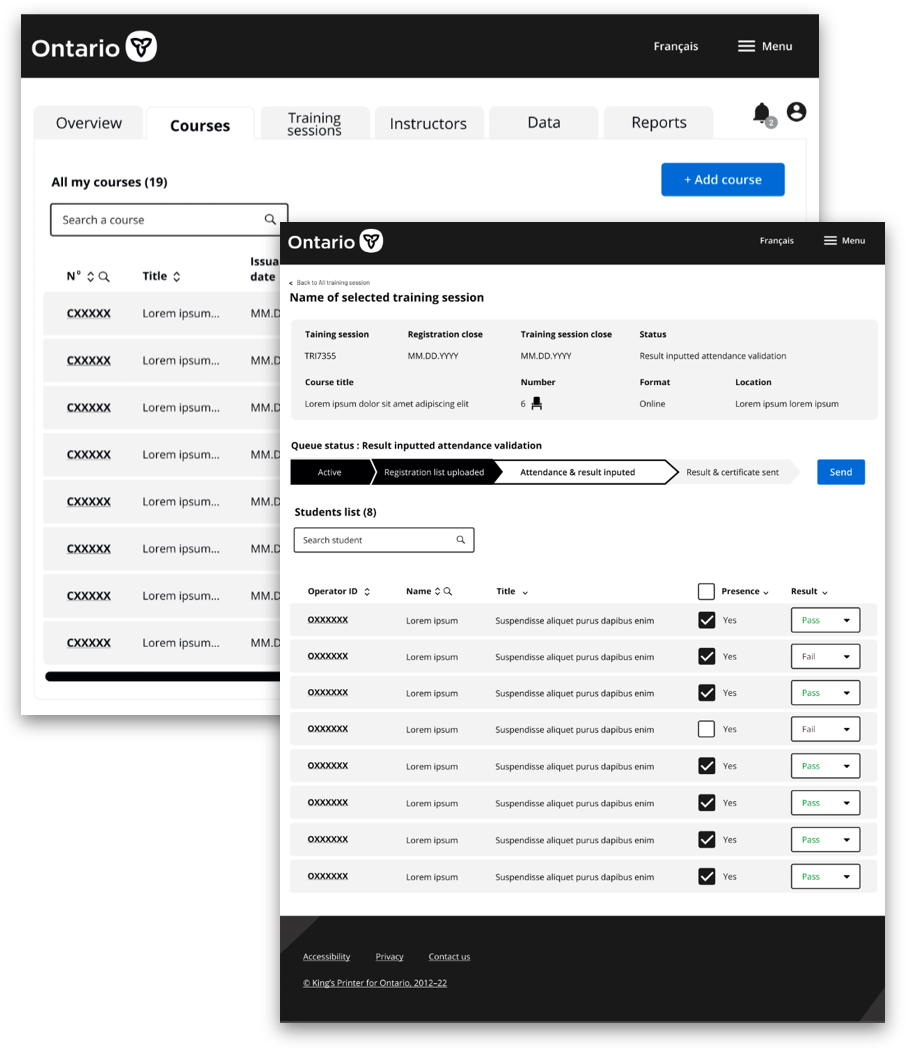906x1051 pixels.
Task: Click back arrow to All training session
Action: [291, 283]
